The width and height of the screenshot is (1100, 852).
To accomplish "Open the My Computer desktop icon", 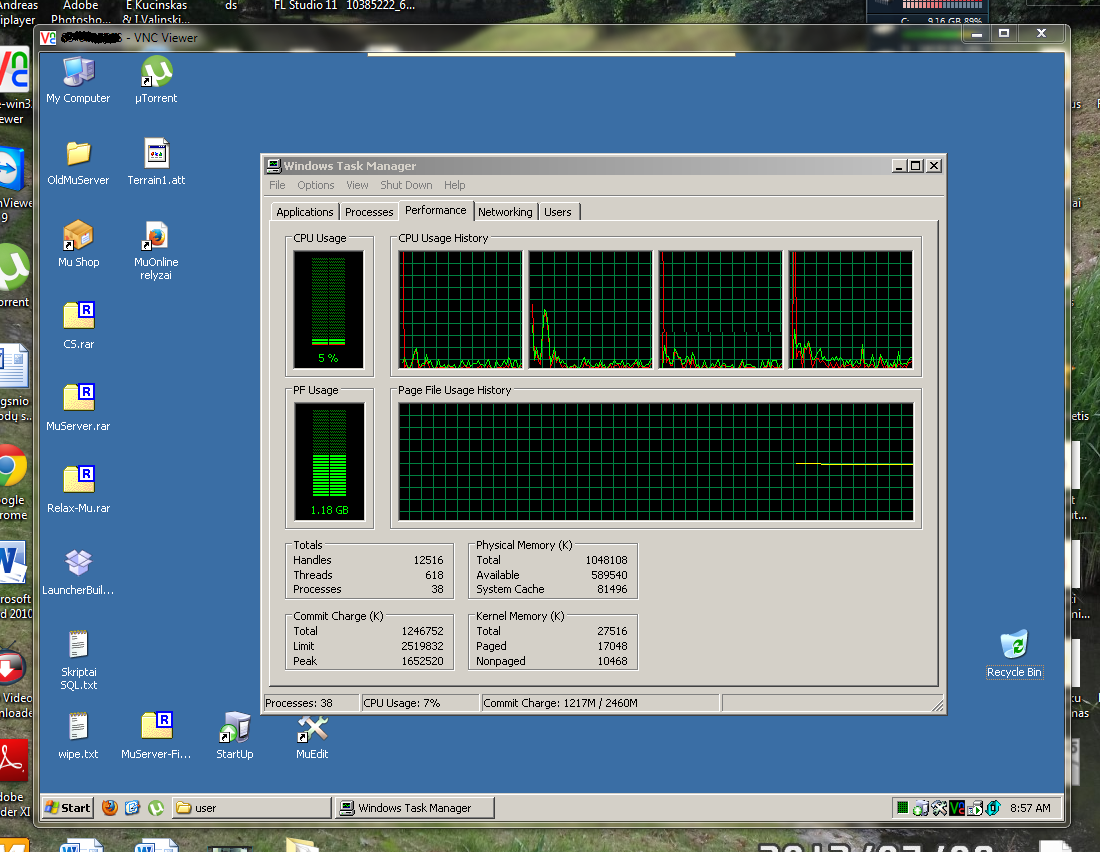I will pos(79,79).
